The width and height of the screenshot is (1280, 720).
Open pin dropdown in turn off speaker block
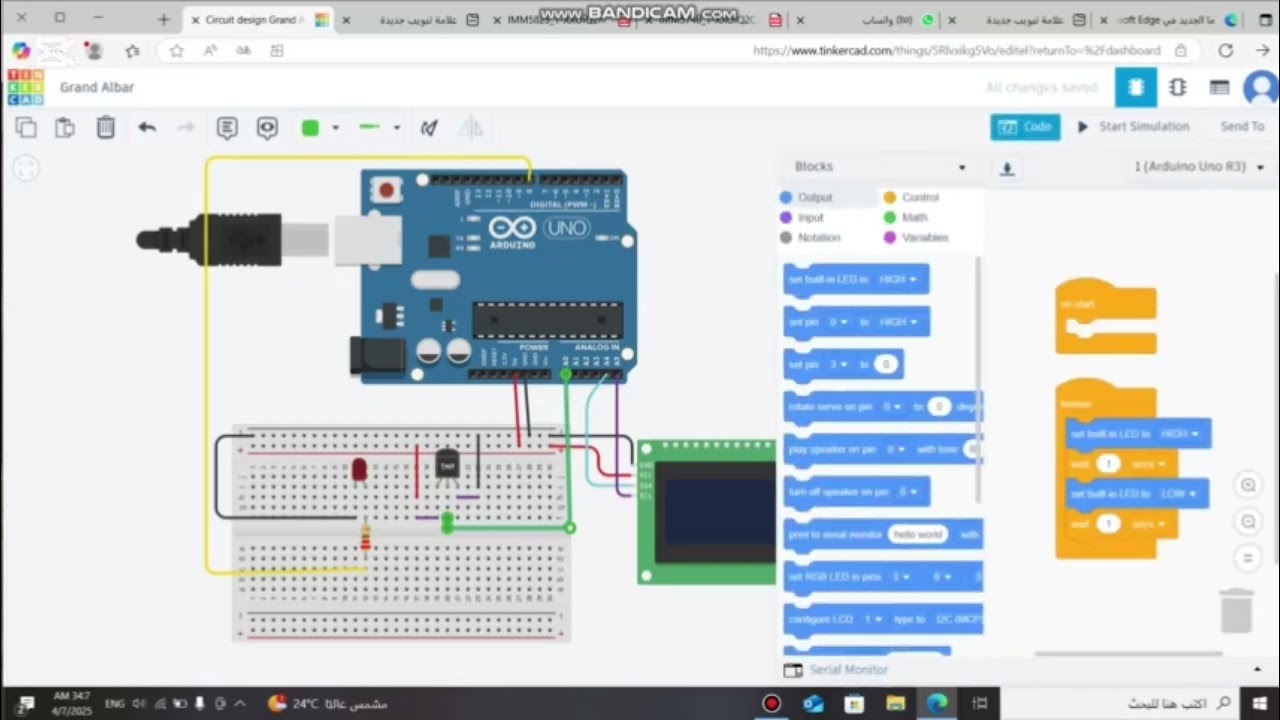coord(906,492)
